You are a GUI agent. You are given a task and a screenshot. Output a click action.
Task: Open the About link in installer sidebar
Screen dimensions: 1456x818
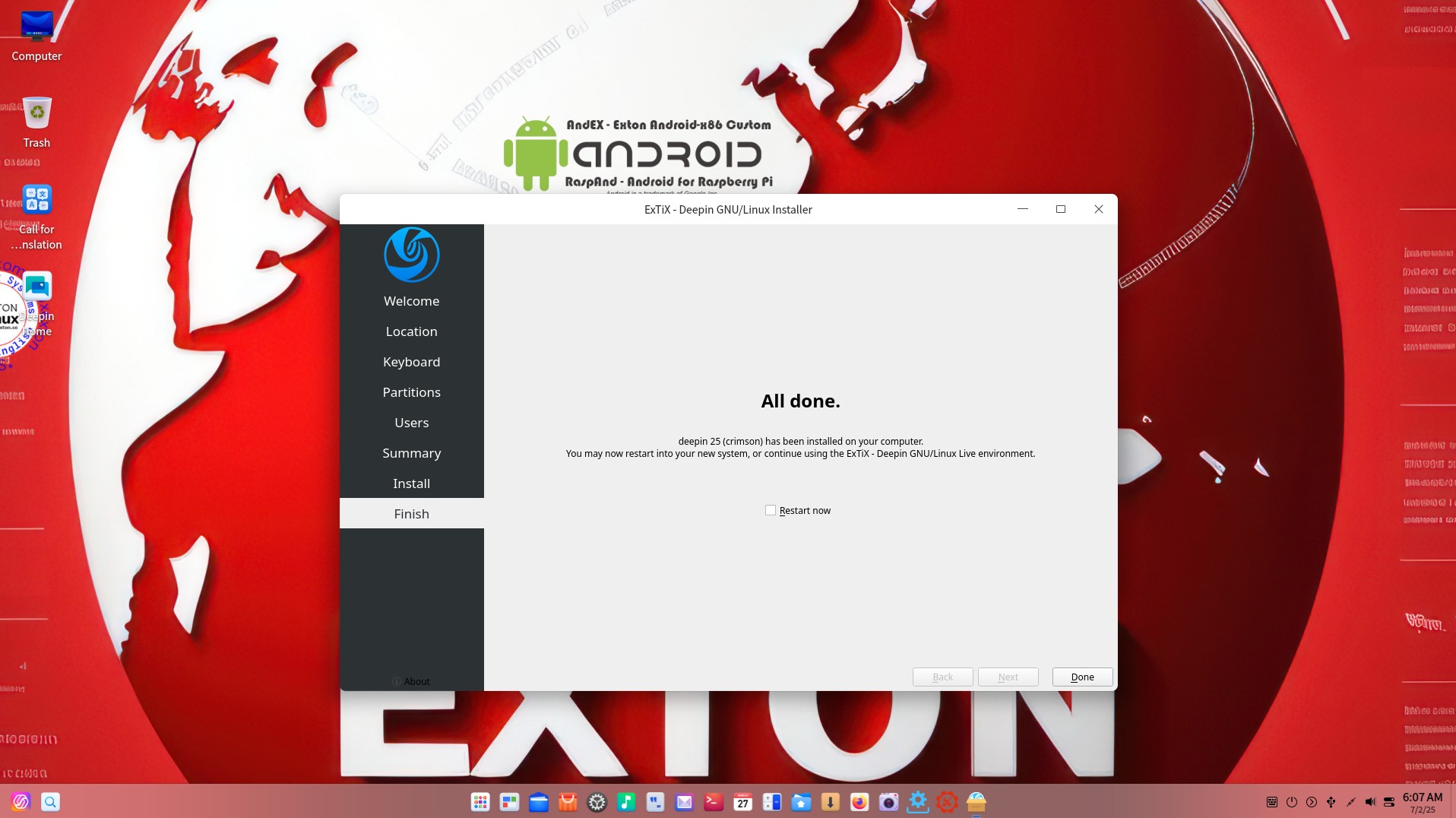(411, 681)
